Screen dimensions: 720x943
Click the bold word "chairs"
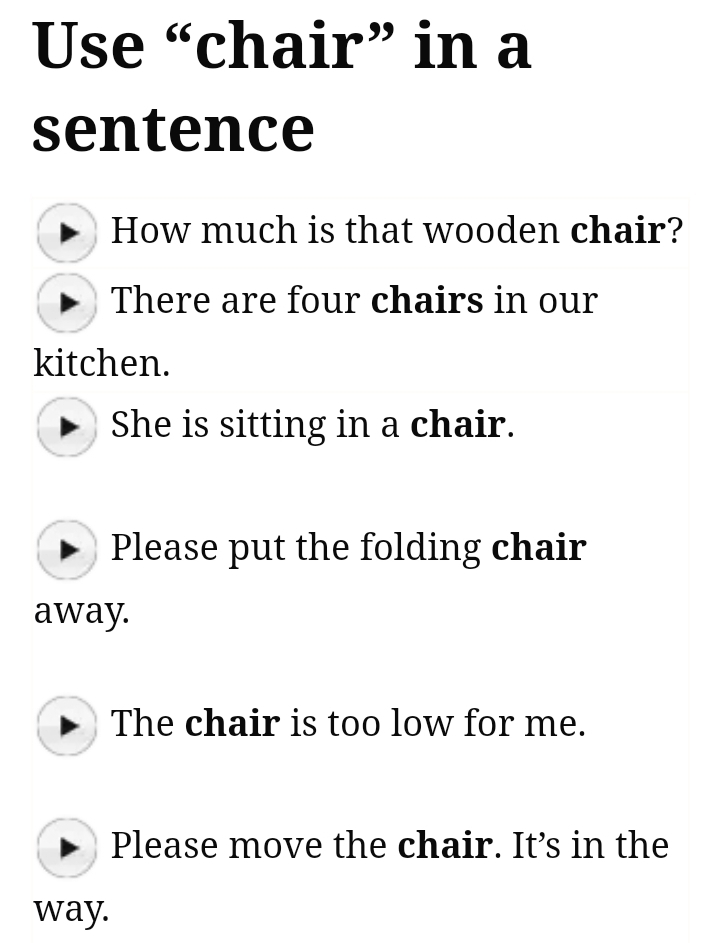pos(427,301)
